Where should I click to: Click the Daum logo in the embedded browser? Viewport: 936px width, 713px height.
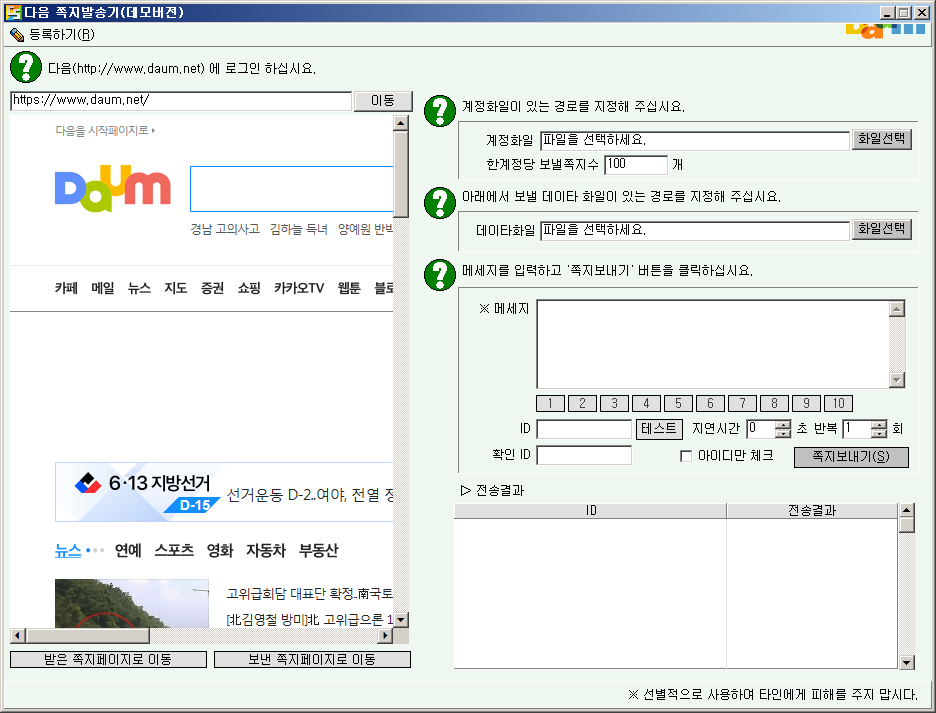point(113,189)
